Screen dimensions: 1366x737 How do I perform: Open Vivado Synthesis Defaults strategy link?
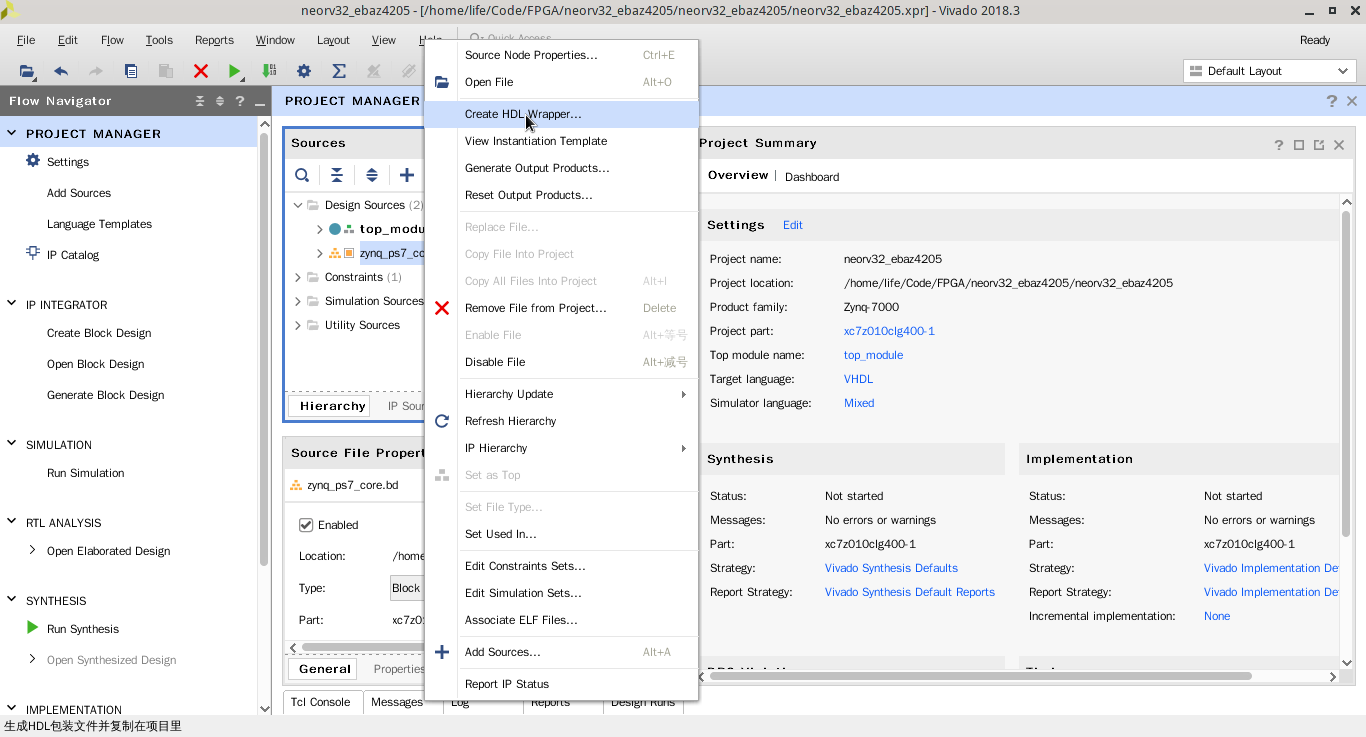[891, 568]
